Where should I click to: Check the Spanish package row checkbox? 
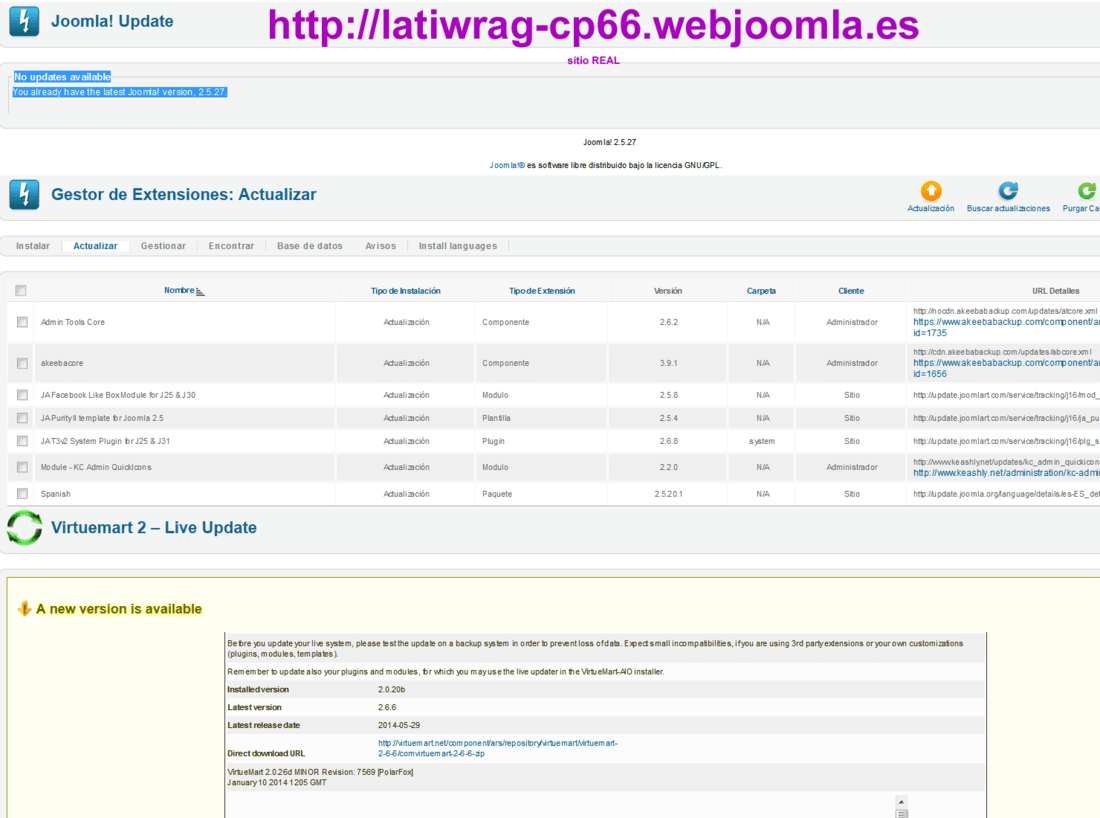click(x=22, y=494)
